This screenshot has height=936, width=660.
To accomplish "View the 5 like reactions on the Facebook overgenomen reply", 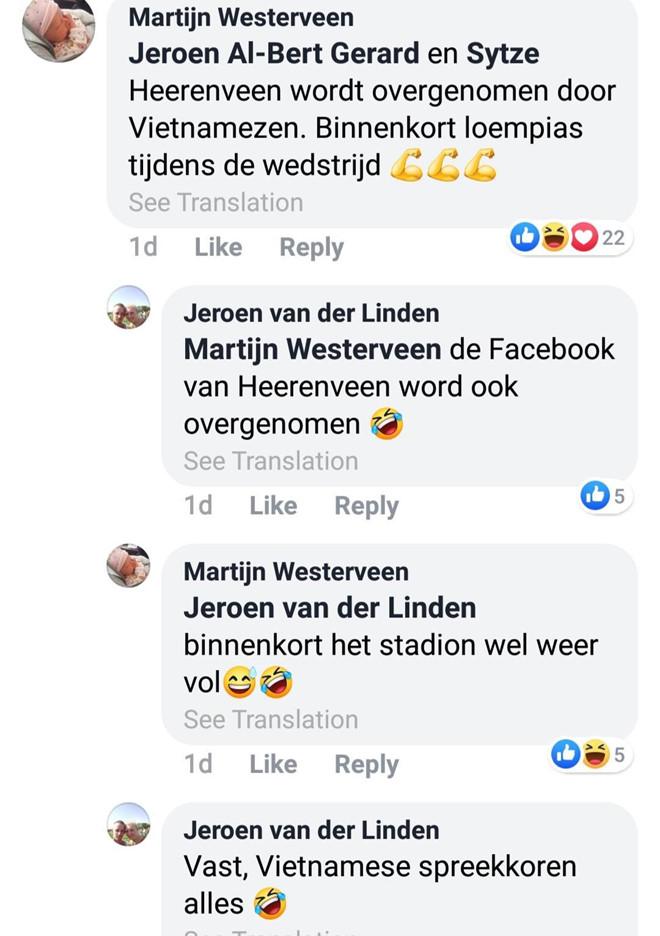I will point(605,495).
